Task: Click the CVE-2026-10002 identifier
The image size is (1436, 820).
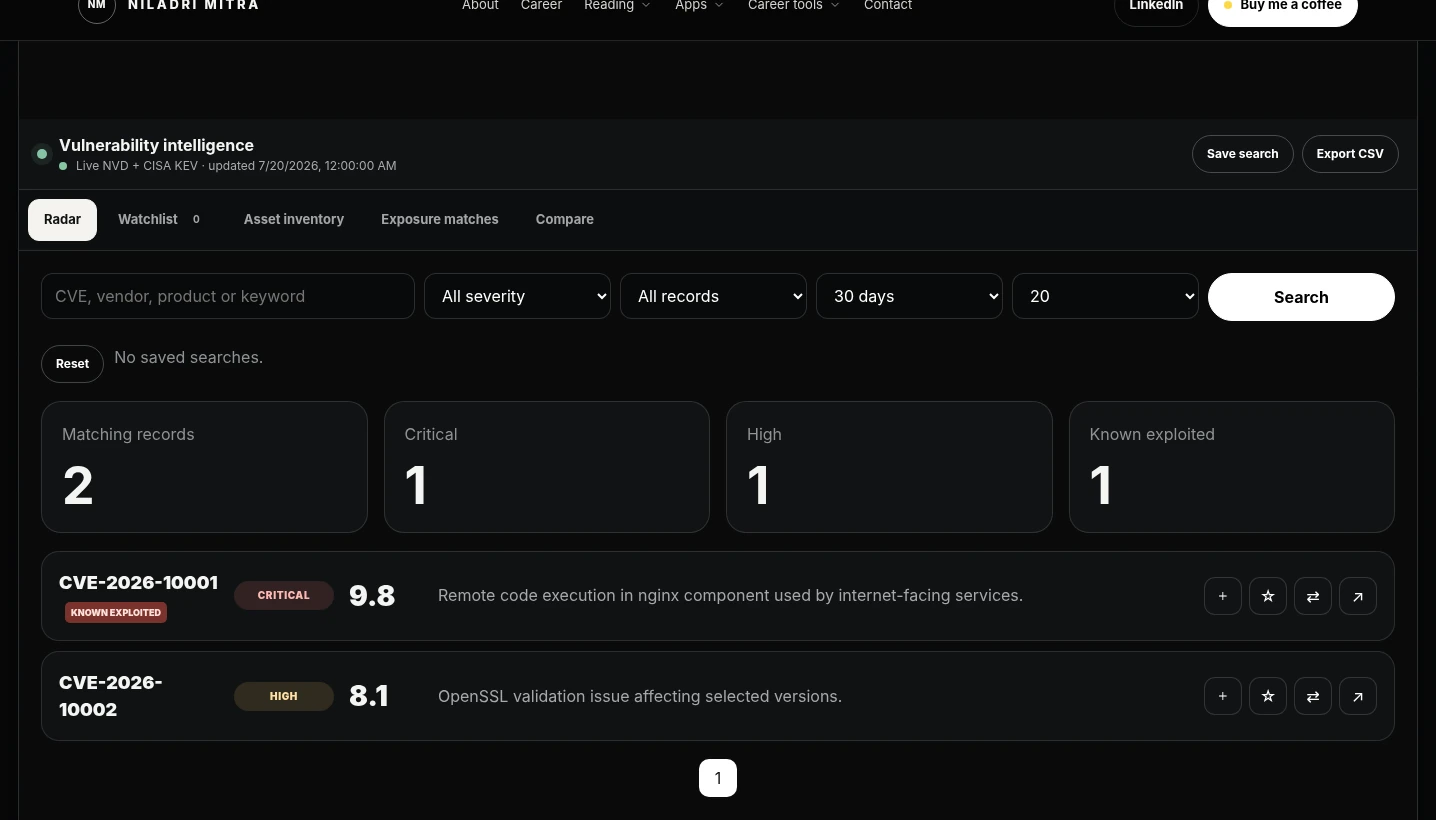Action: point(110,696)
